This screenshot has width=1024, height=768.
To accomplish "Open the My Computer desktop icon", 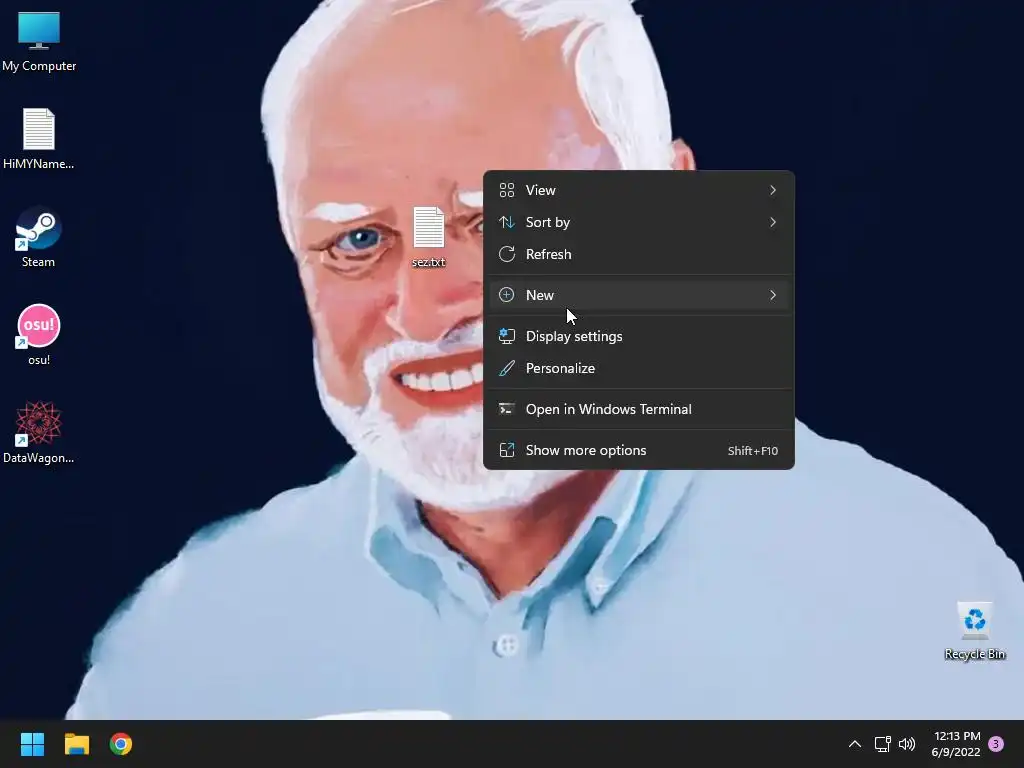I will [39, 40].
